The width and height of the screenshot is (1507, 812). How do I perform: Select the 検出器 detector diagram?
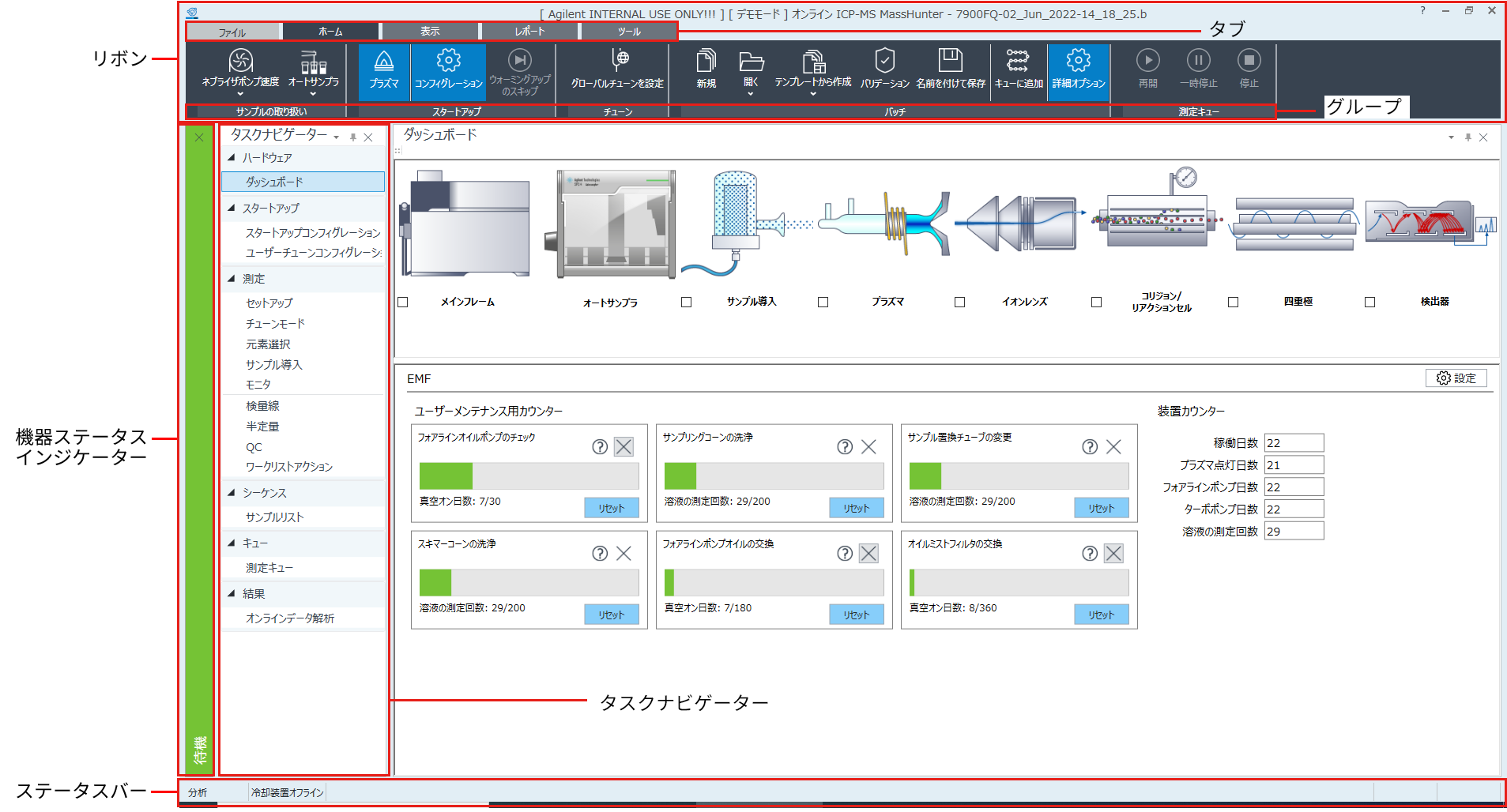(x=1431, y=223)
